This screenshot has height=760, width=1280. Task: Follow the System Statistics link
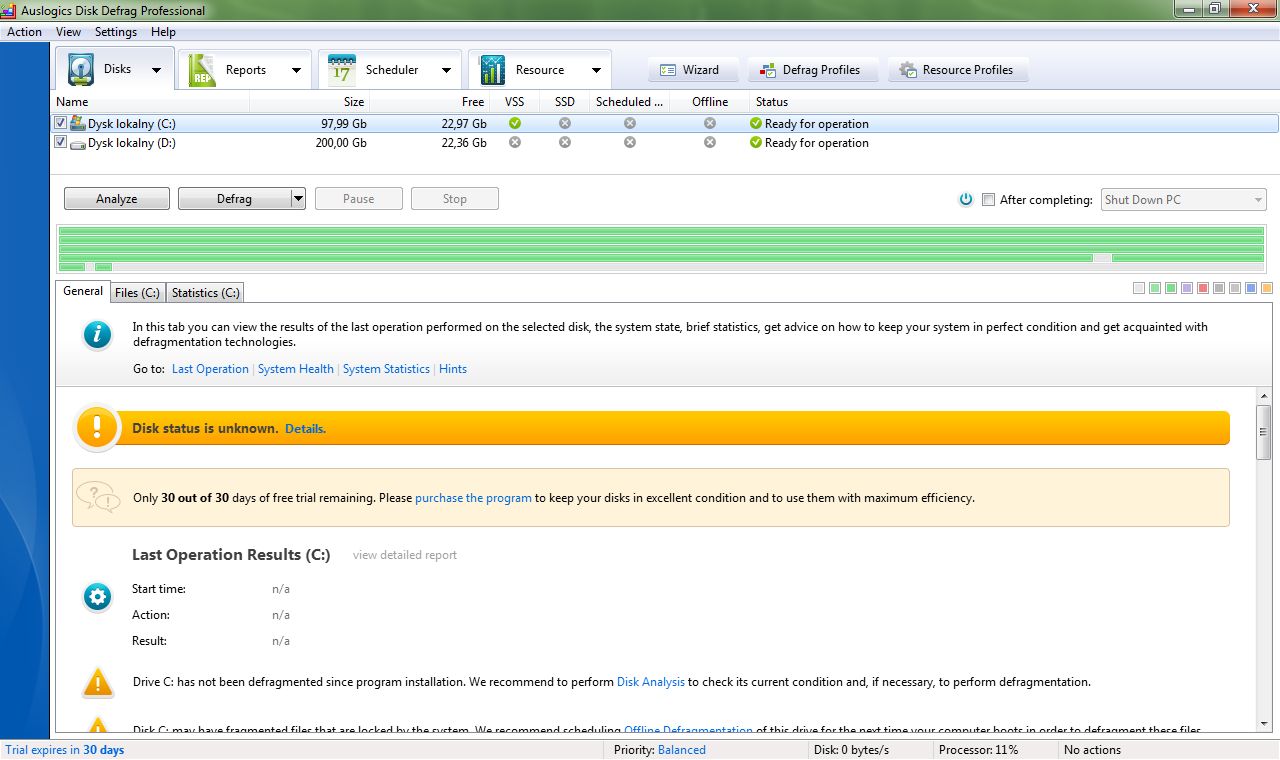(x=386, y=369)
